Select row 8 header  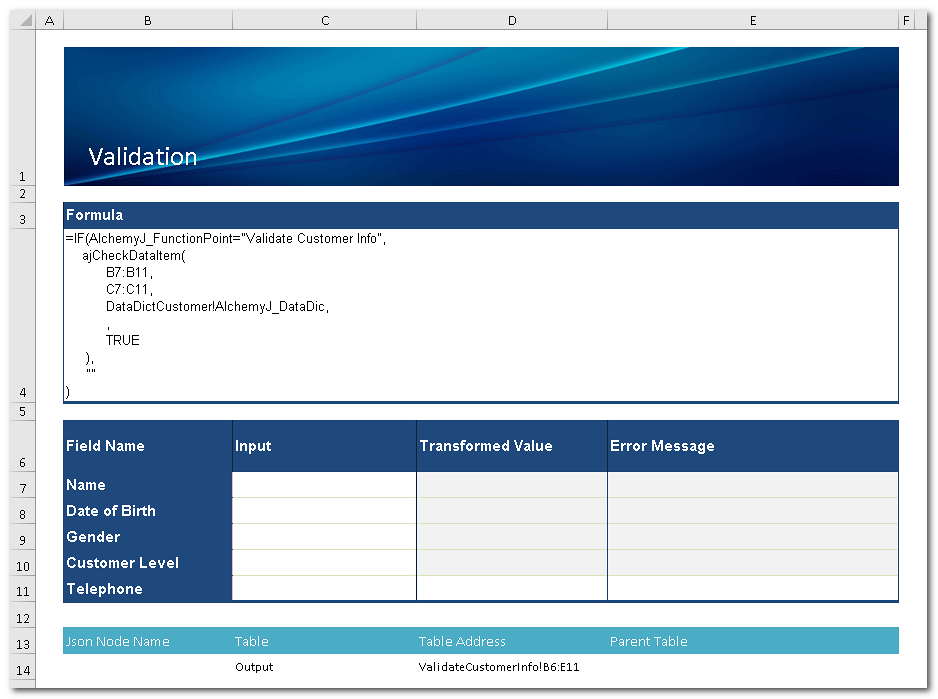tap(23, 510)
